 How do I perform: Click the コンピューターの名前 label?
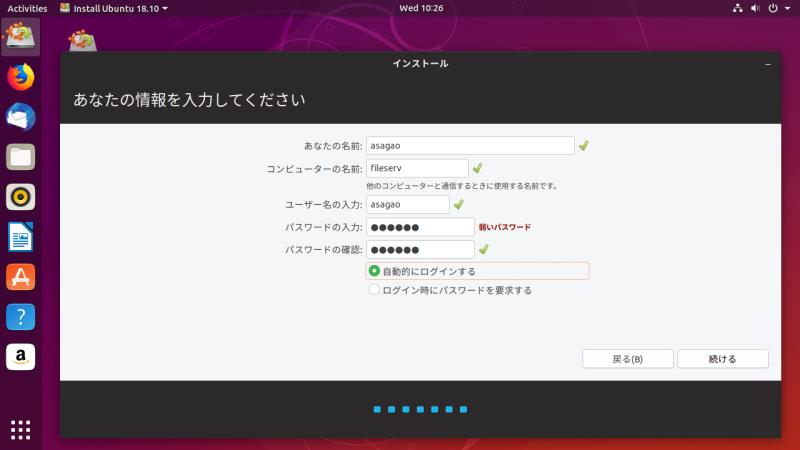pyautogui.click(x=314, y=169)
